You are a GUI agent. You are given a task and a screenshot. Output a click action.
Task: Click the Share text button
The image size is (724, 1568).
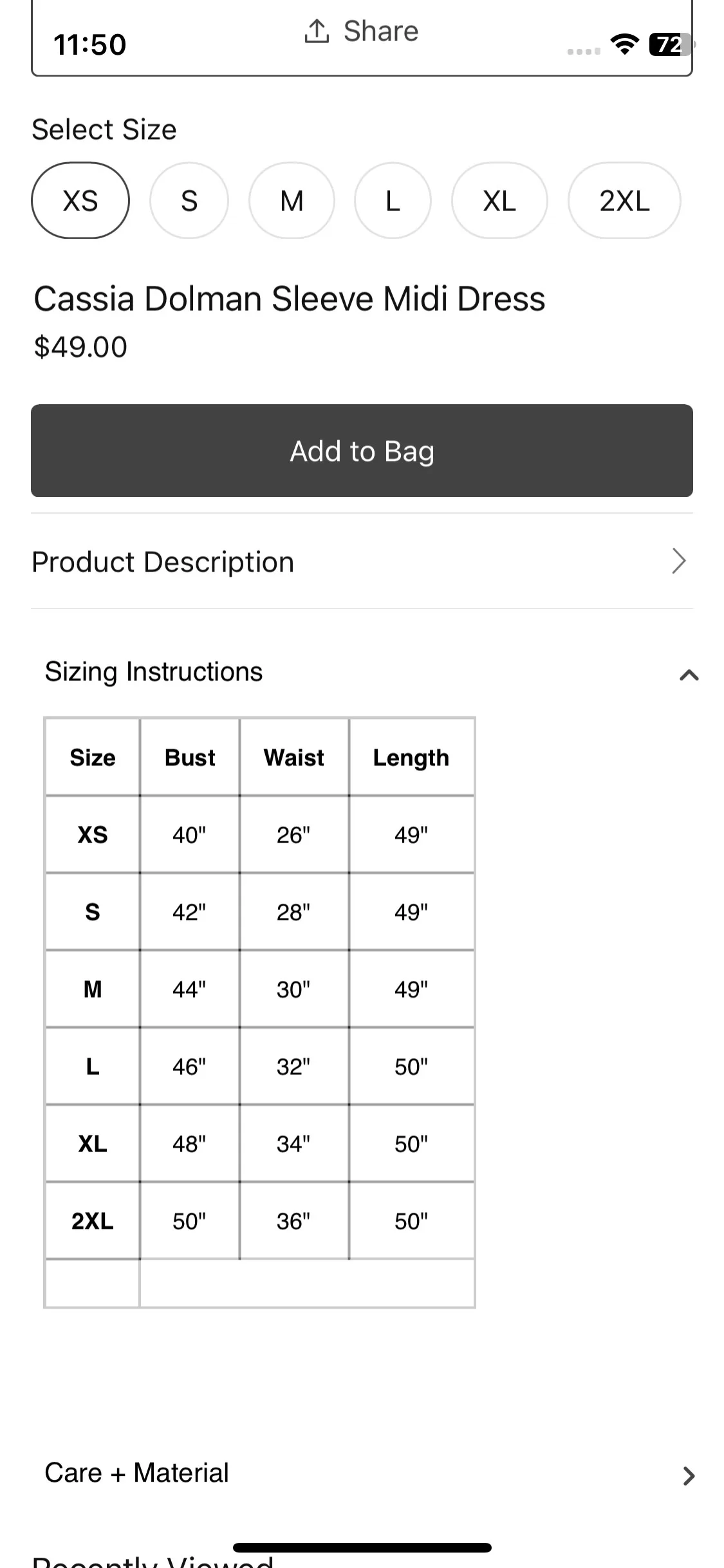click(x=381, y=31)
